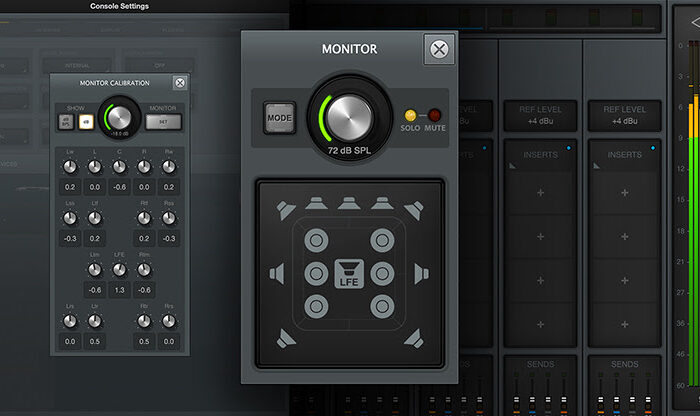Select the right rear surround speaker icon
This screenshot has width=700, height=416.
click(414, 338)
